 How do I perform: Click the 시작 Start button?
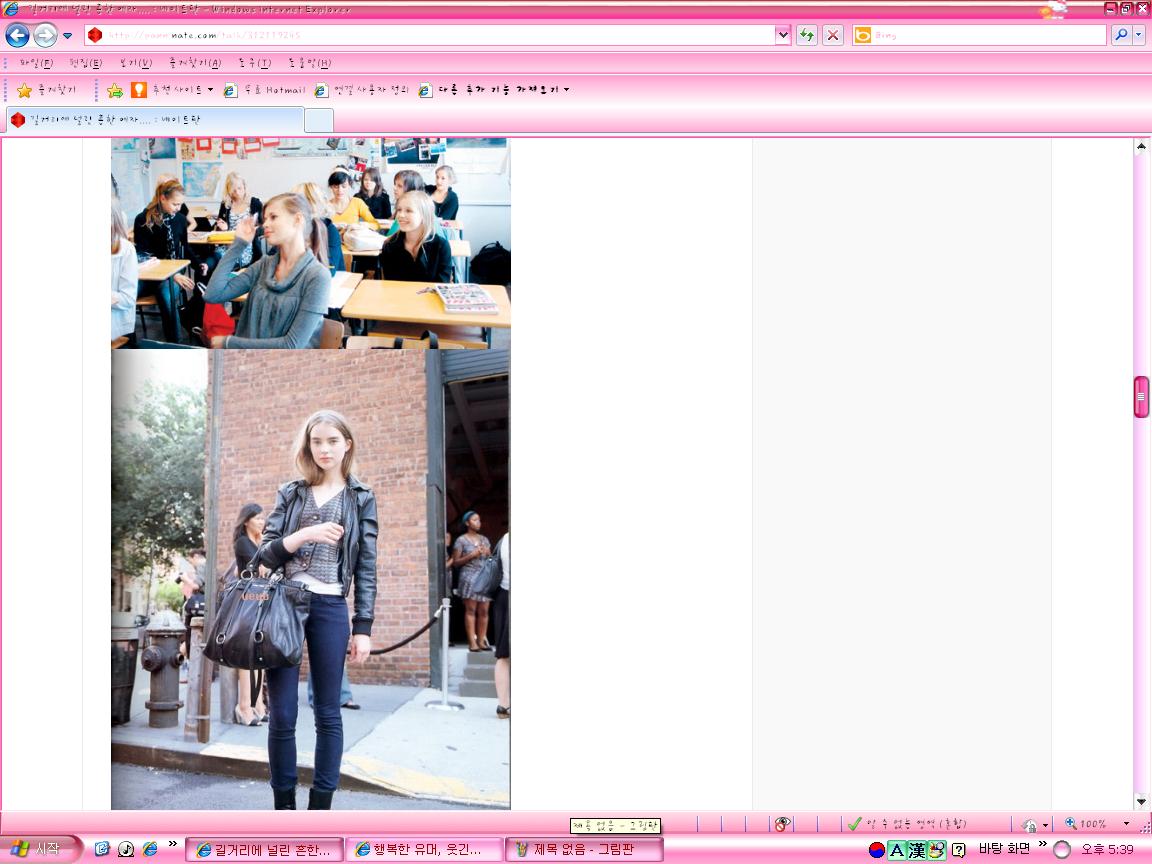(38, 849)
